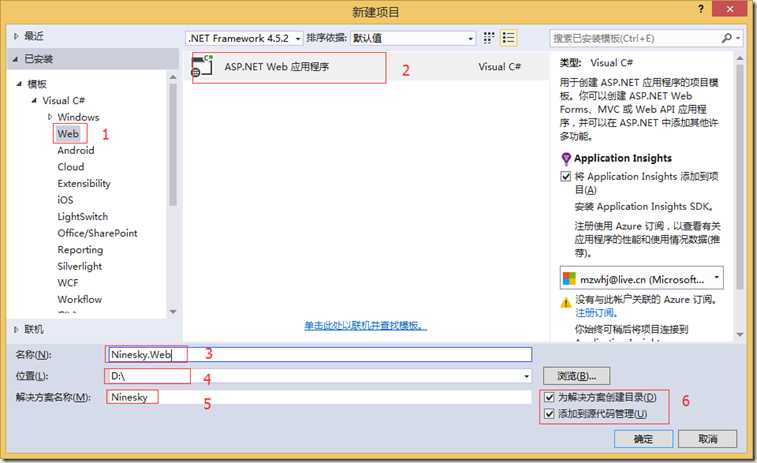Select the Extensibility template category

(84, 183)
